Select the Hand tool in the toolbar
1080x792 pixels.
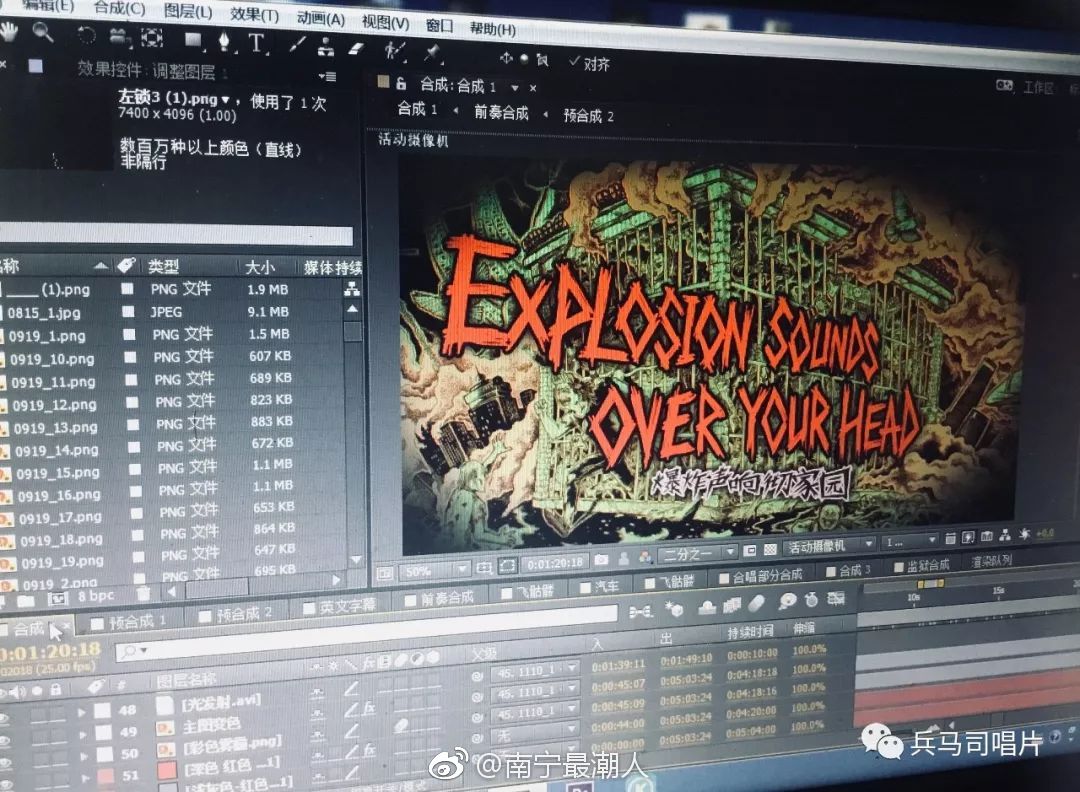[10, 36]
